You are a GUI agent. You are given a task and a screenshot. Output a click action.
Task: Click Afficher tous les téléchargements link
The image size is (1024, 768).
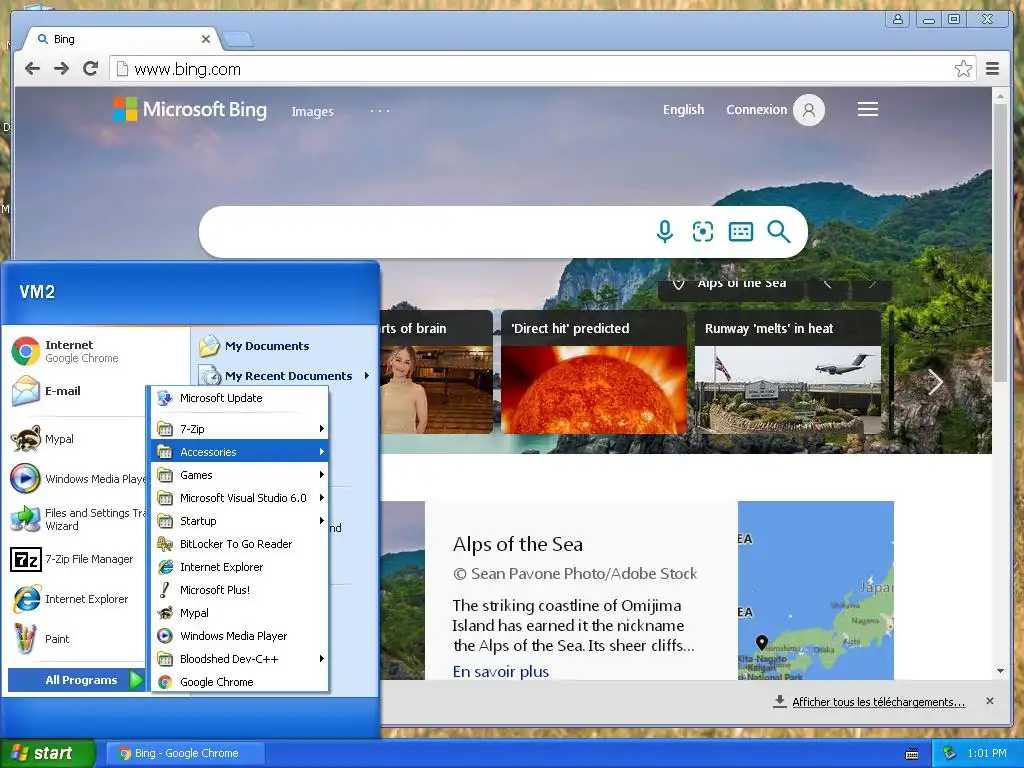(878, 702)
